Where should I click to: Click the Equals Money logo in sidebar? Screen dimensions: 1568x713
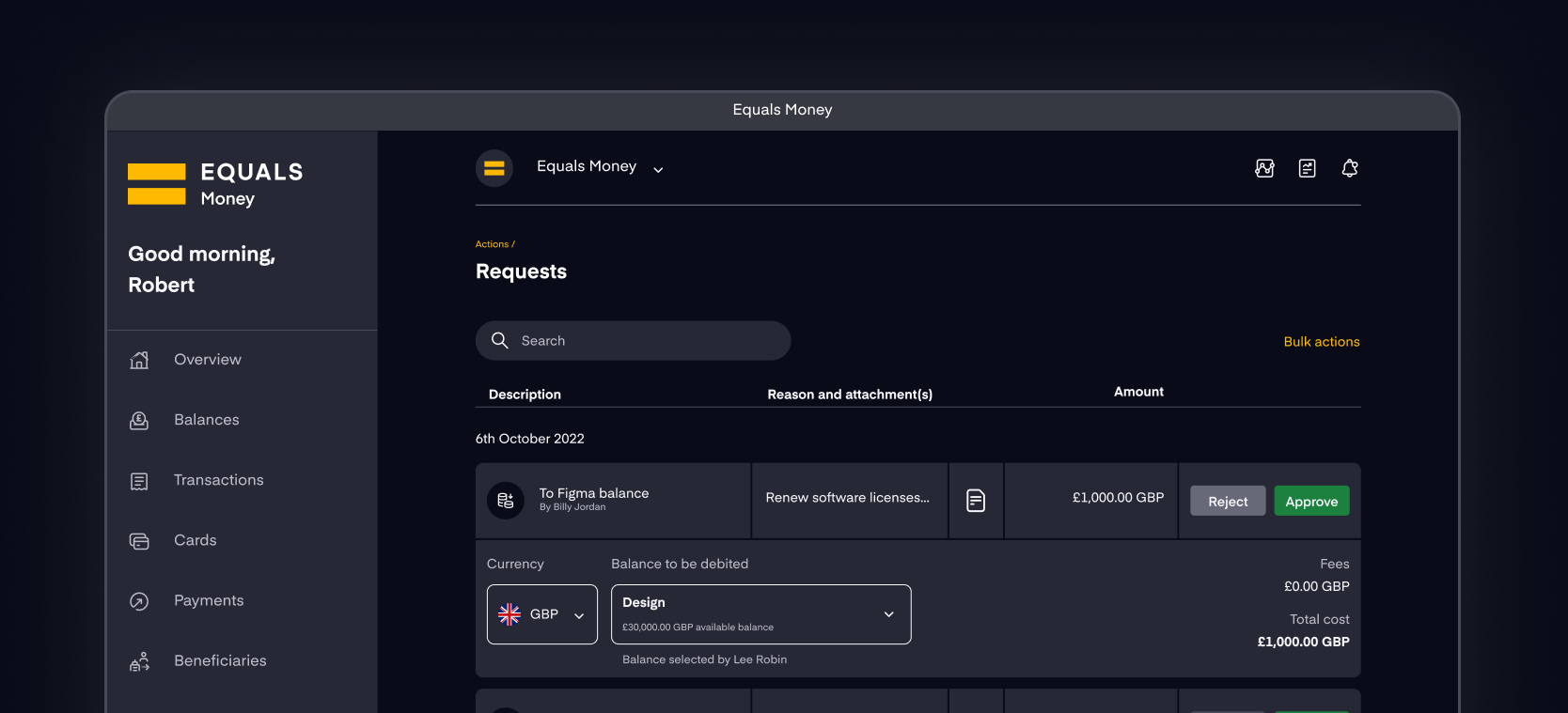pos(215,184)
